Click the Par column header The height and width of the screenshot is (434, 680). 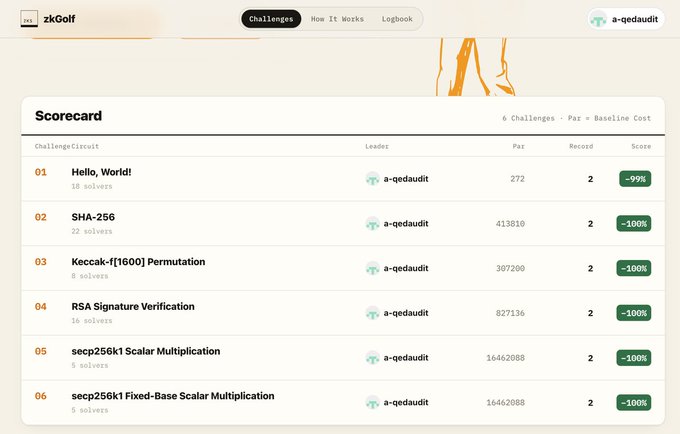click(x=519, y=147)
